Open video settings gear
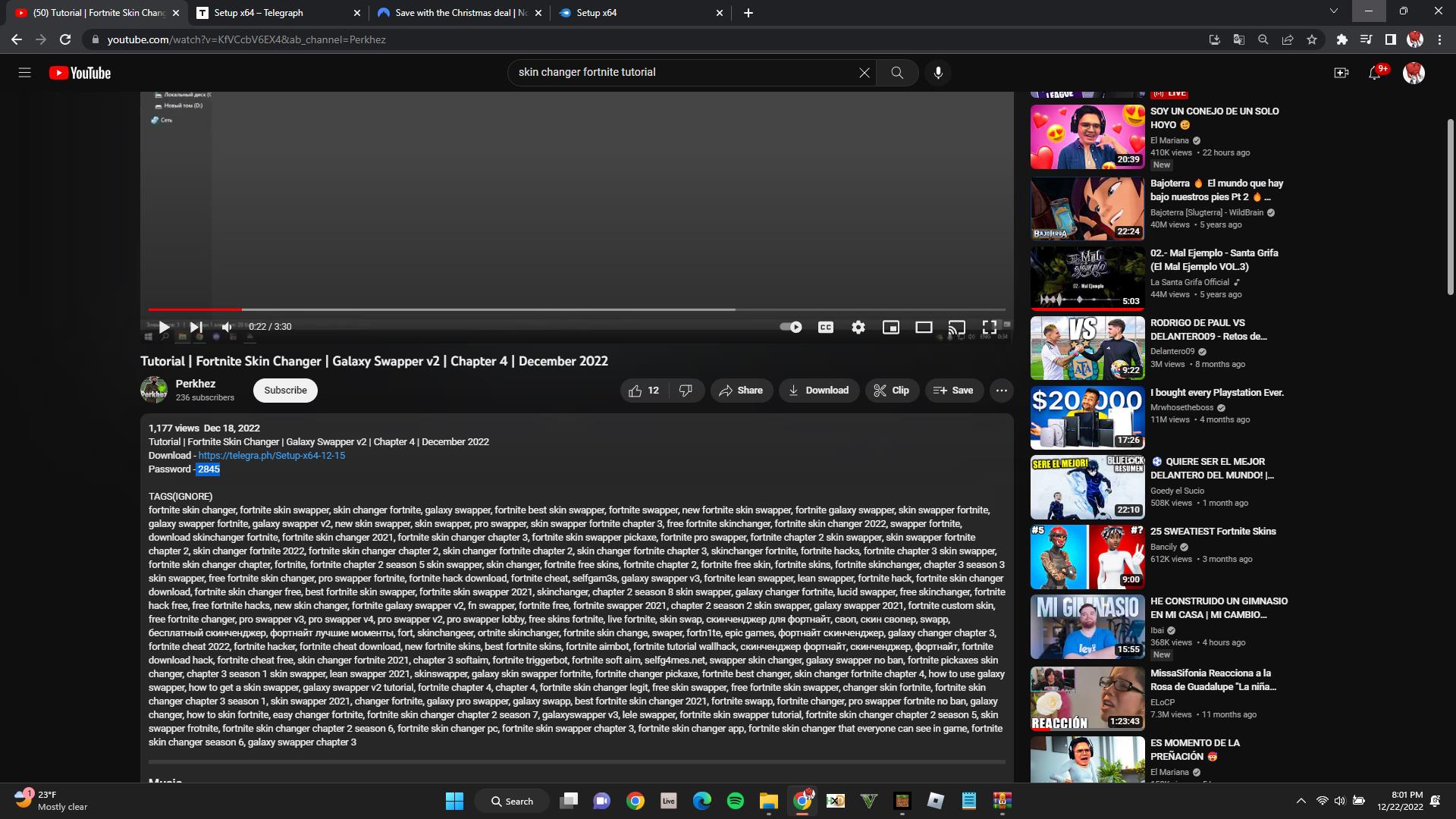The image size is (1456, 819). click(858, 327)
